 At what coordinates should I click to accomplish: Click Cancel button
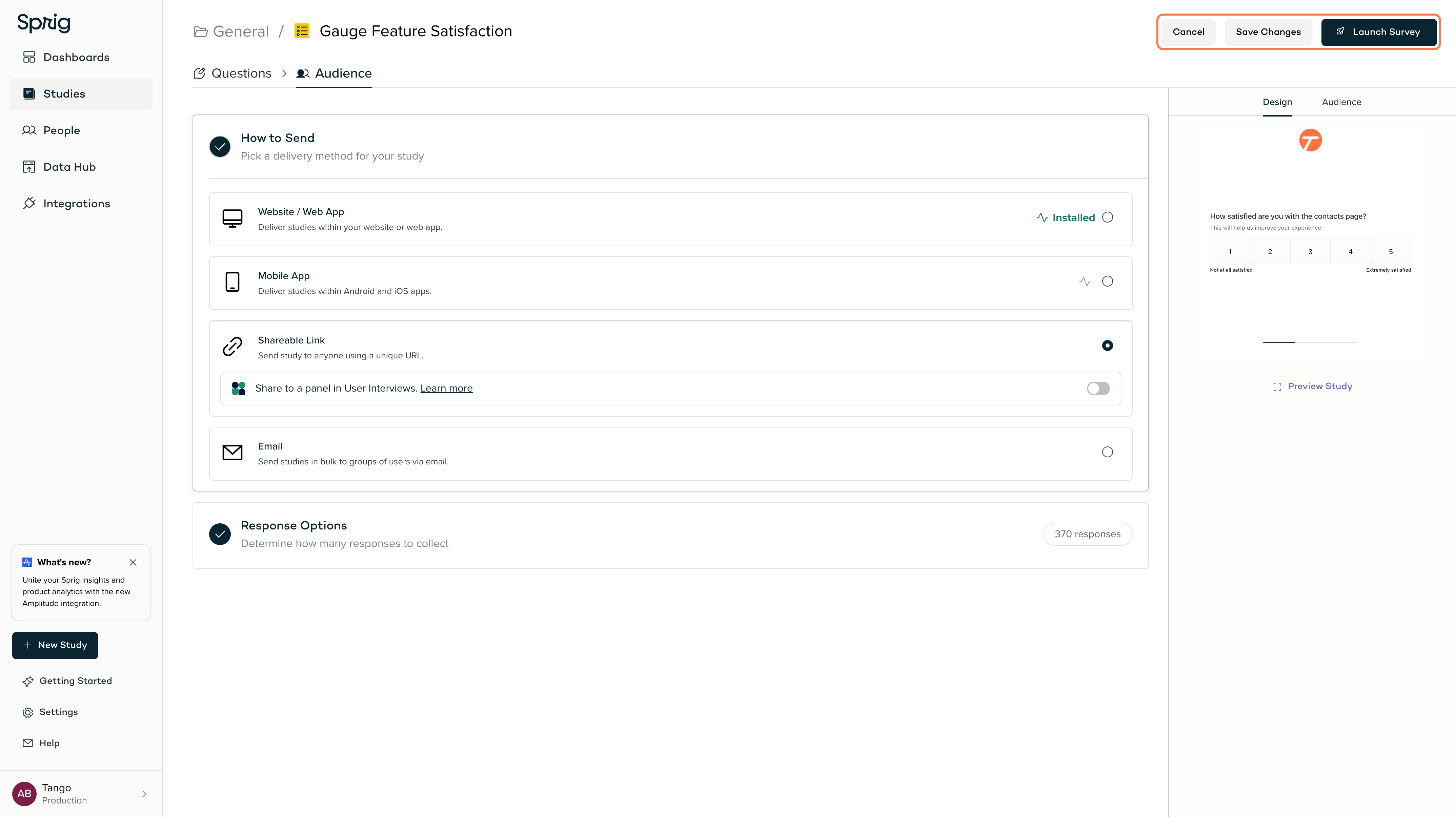1188,32
